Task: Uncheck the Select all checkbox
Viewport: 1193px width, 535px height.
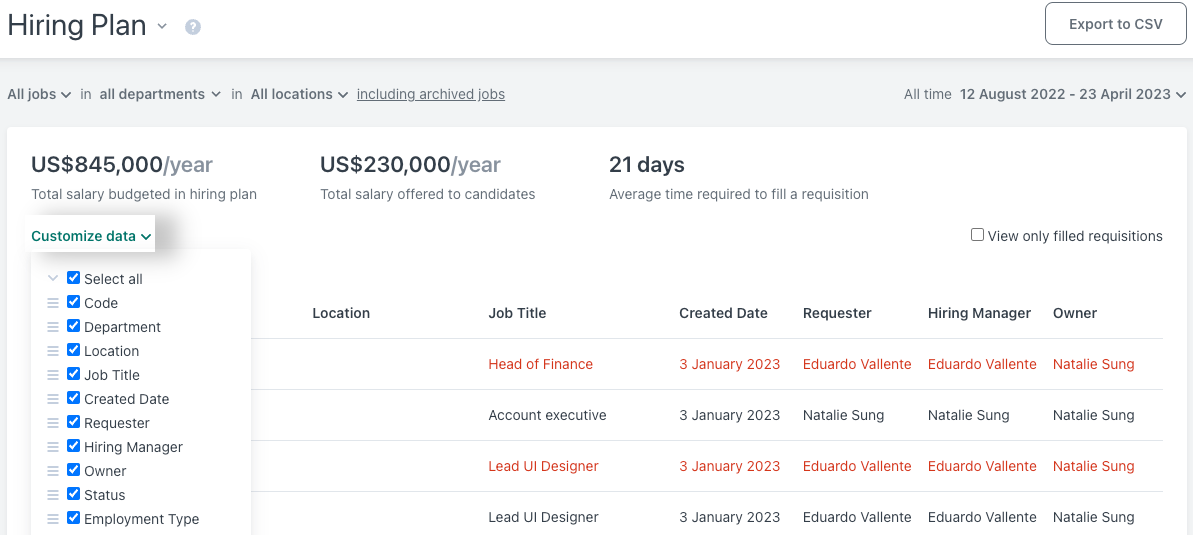Action: click(x=73, y=278)
